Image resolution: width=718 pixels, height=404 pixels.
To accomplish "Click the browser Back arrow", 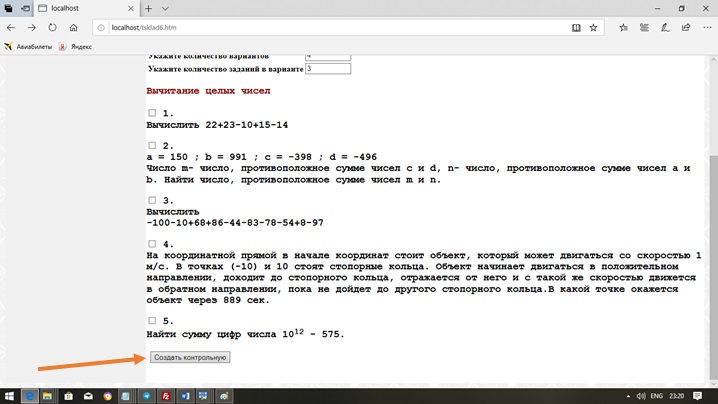I will [11, 28].
